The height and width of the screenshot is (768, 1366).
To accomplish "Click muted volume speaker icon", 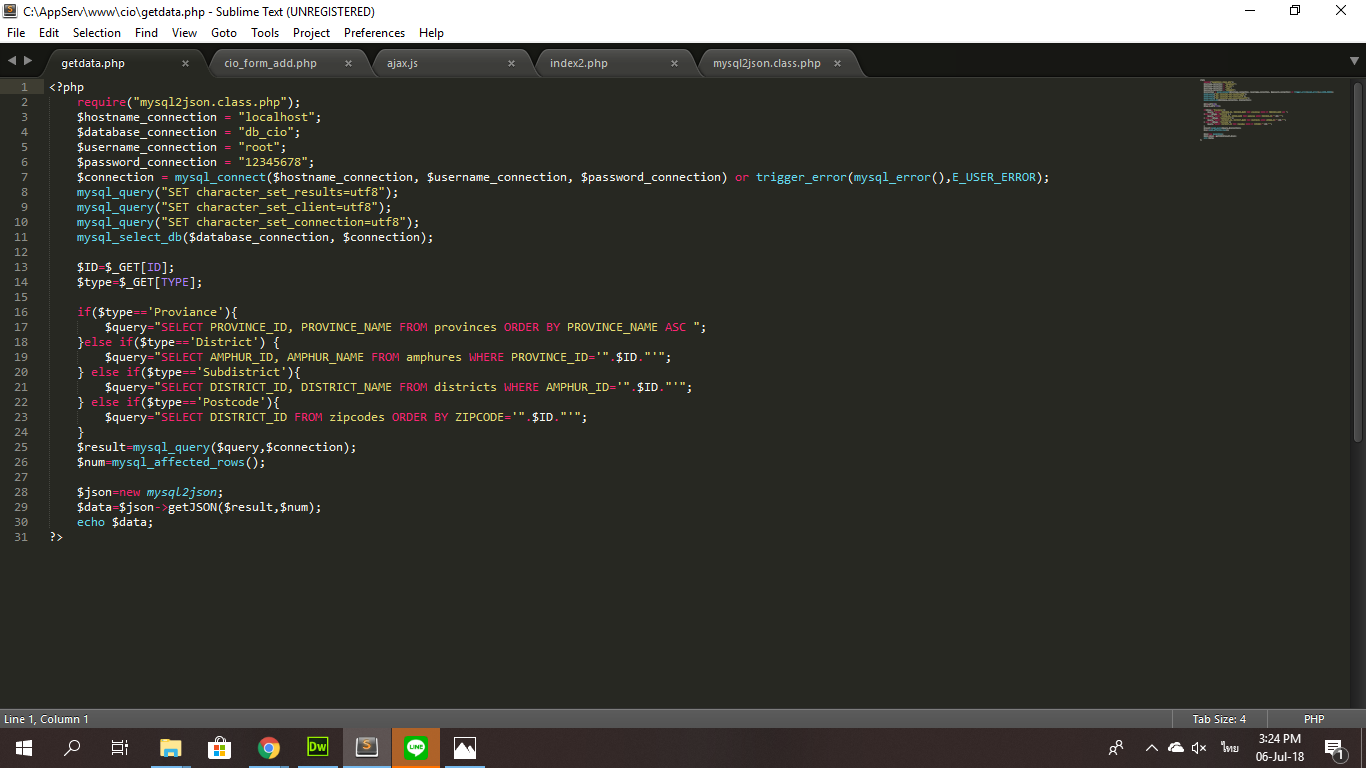I will (1200, 748).
